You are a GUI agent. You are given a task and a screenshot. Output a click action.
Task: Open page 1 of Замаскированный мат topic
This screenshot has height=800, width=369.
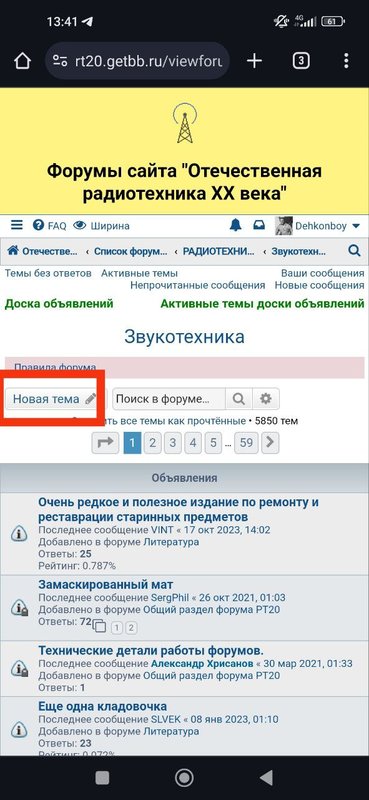click(116, 628)
